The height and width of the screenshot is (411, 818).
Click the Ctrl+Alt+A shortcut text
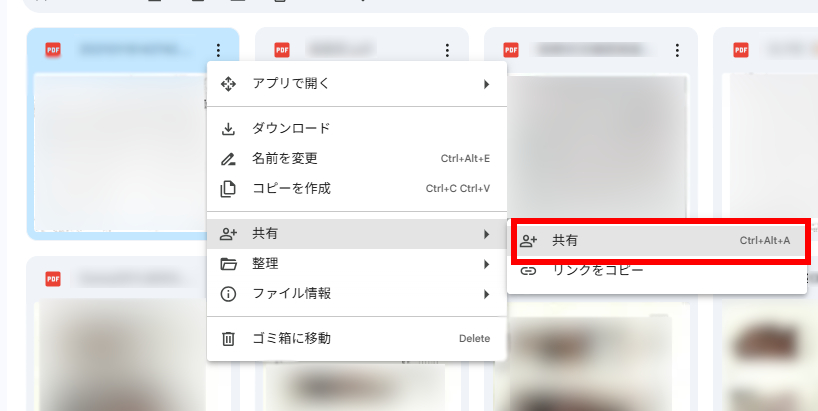click(764, 241)
